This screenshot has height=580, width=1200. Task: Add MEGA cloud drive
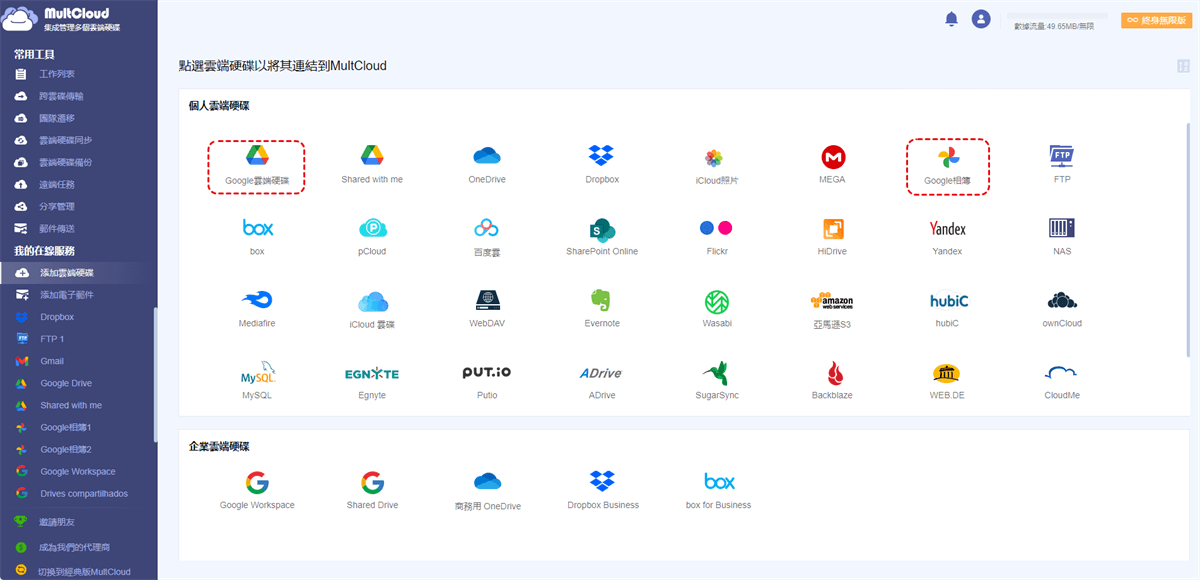[833, 165]
